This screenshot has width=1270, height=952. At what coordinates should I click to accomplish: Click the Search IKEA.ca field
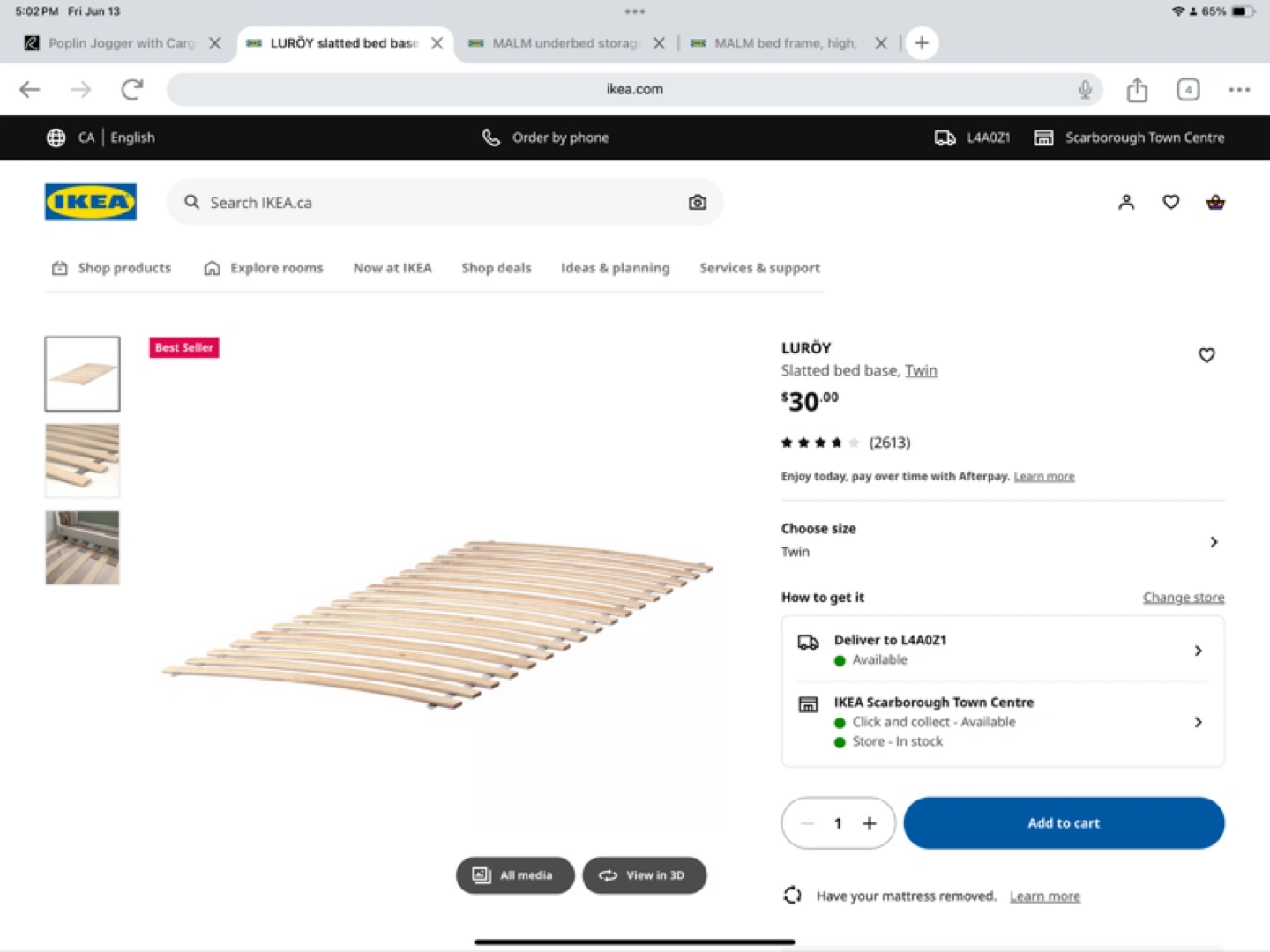[444, 202]
